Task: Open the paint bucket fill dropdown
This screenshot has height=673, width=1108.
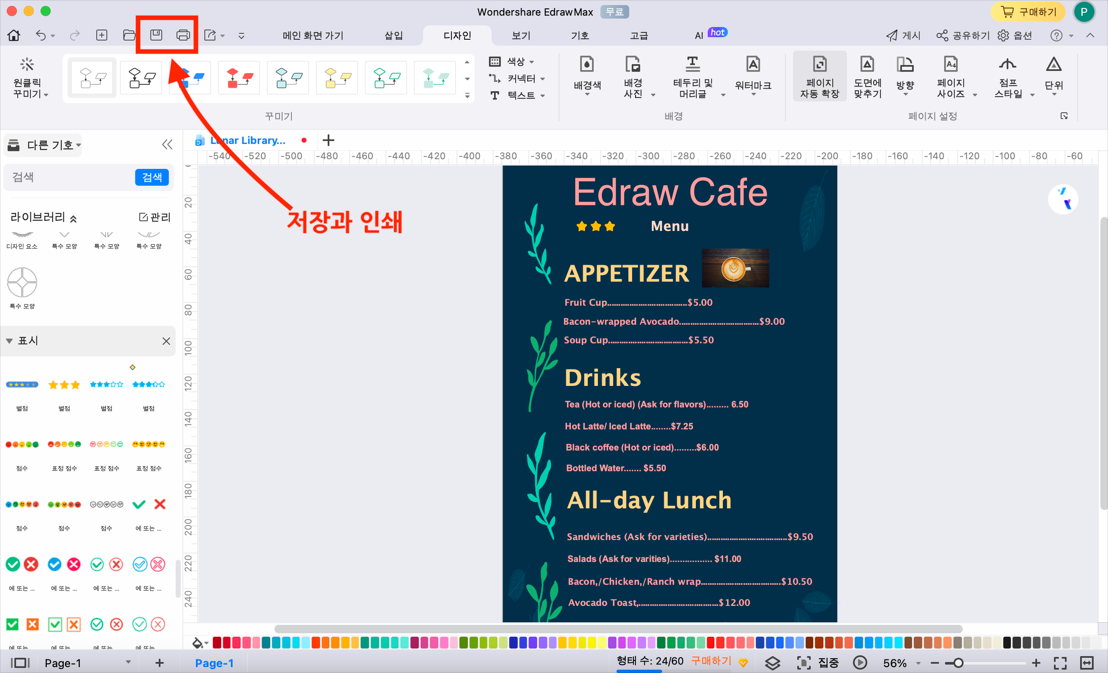Action: (200, 643)
